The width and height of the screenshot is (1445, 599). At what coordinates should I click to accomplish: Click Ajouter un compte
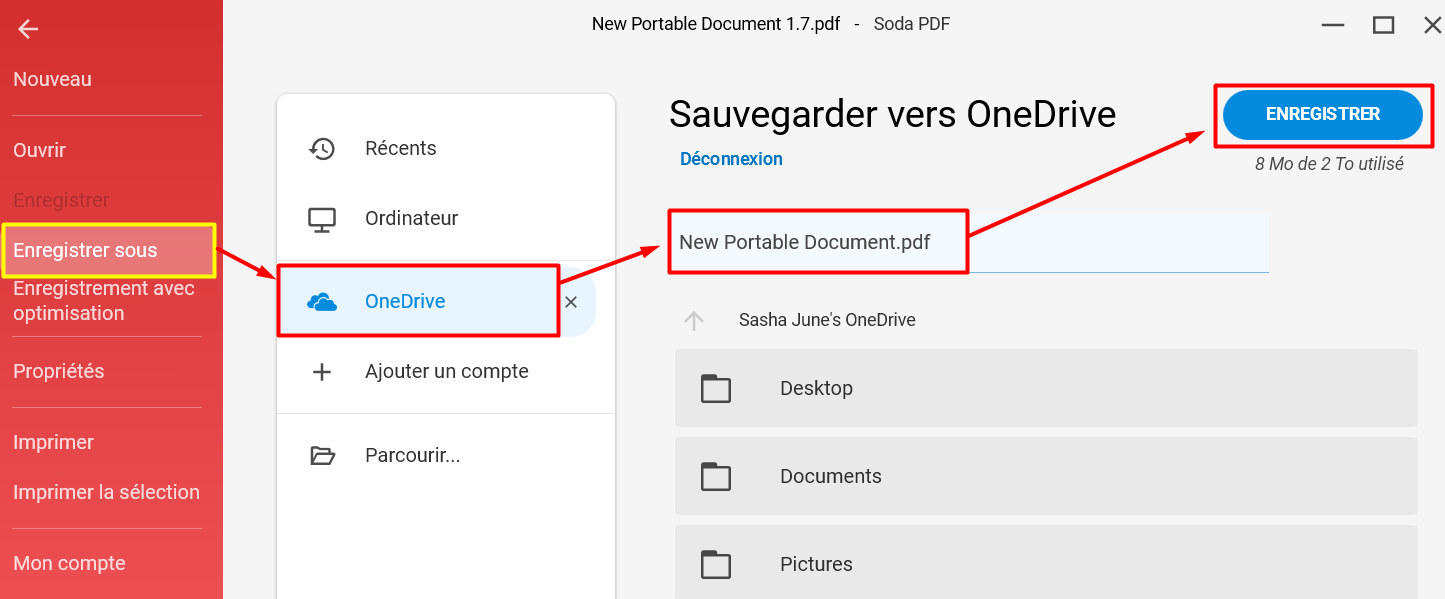click(446, 371)
